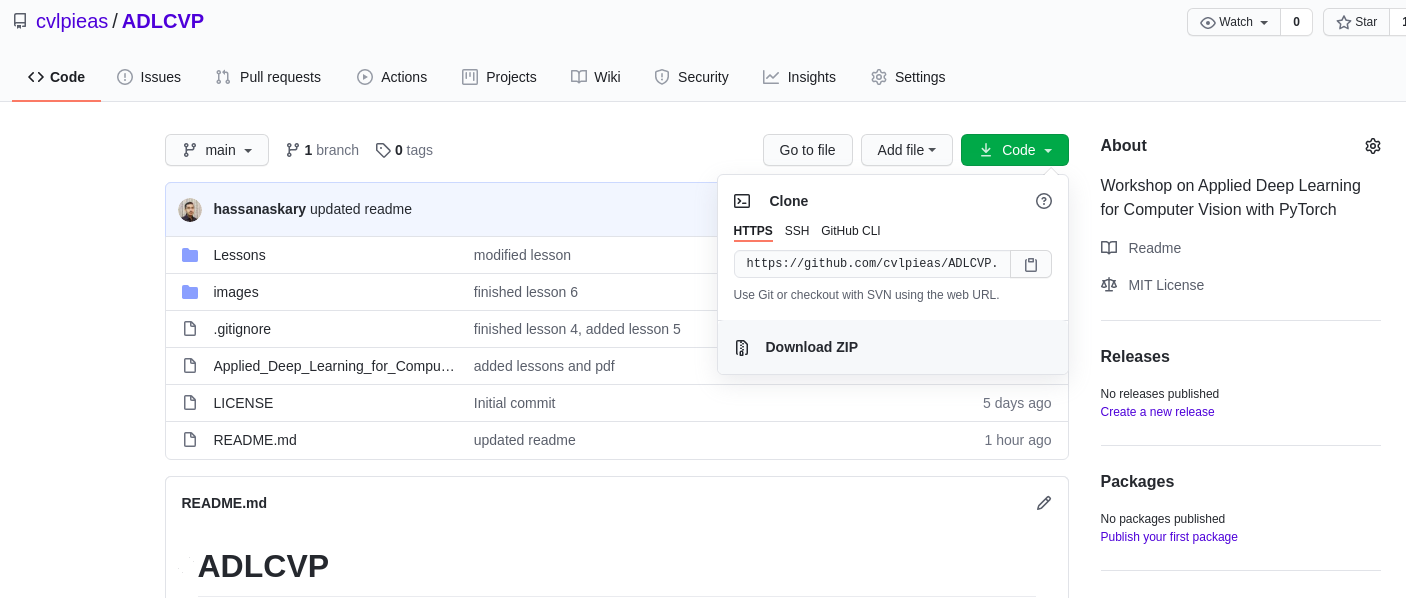The width and height of the screenshot is (1406, 598).
Task: Select the GitHub CLI clone tab
Action: [x=851, y=231]
